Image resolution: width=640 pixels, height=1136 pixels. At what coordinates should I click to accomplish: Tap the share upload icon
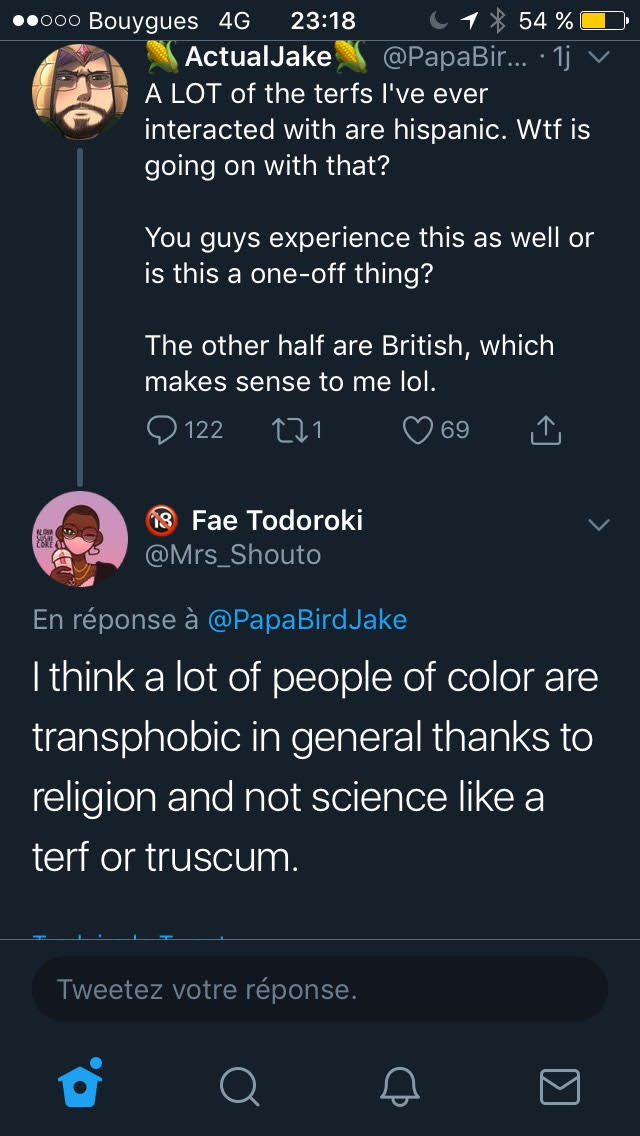(x=544, y=430)
